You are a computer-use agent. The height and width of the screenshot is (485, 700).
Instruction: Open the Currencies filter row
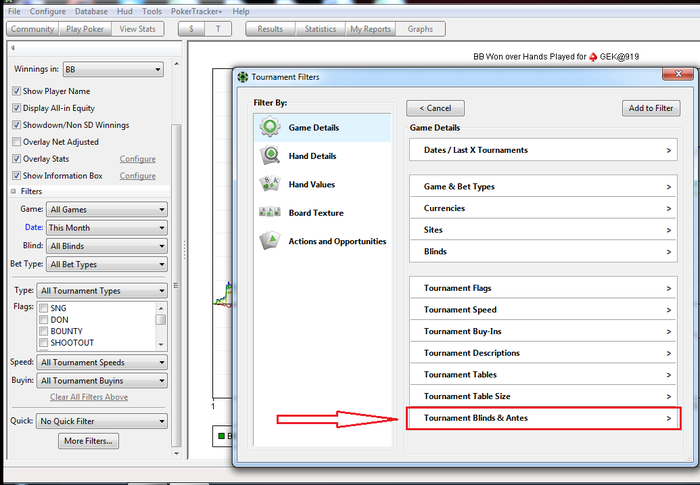(543, 208)
